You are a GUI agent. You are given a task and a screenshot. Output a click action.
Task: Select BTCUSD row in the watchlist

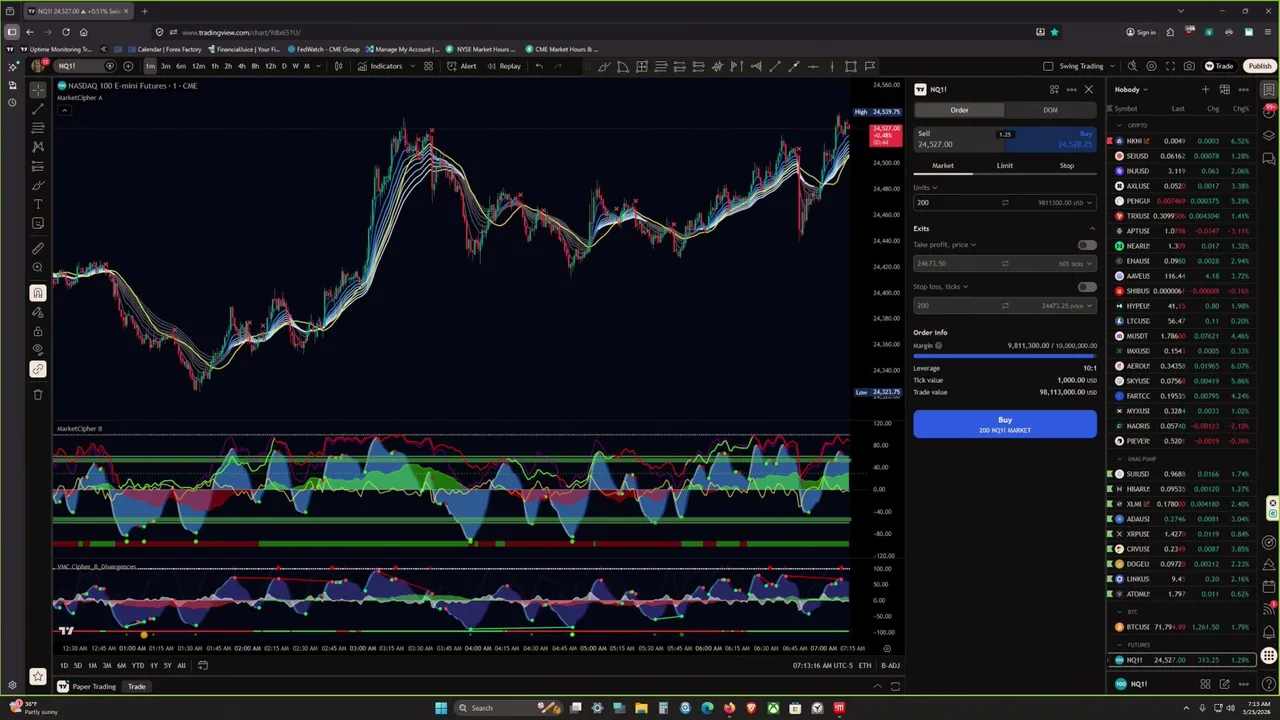coord(1183,627)
